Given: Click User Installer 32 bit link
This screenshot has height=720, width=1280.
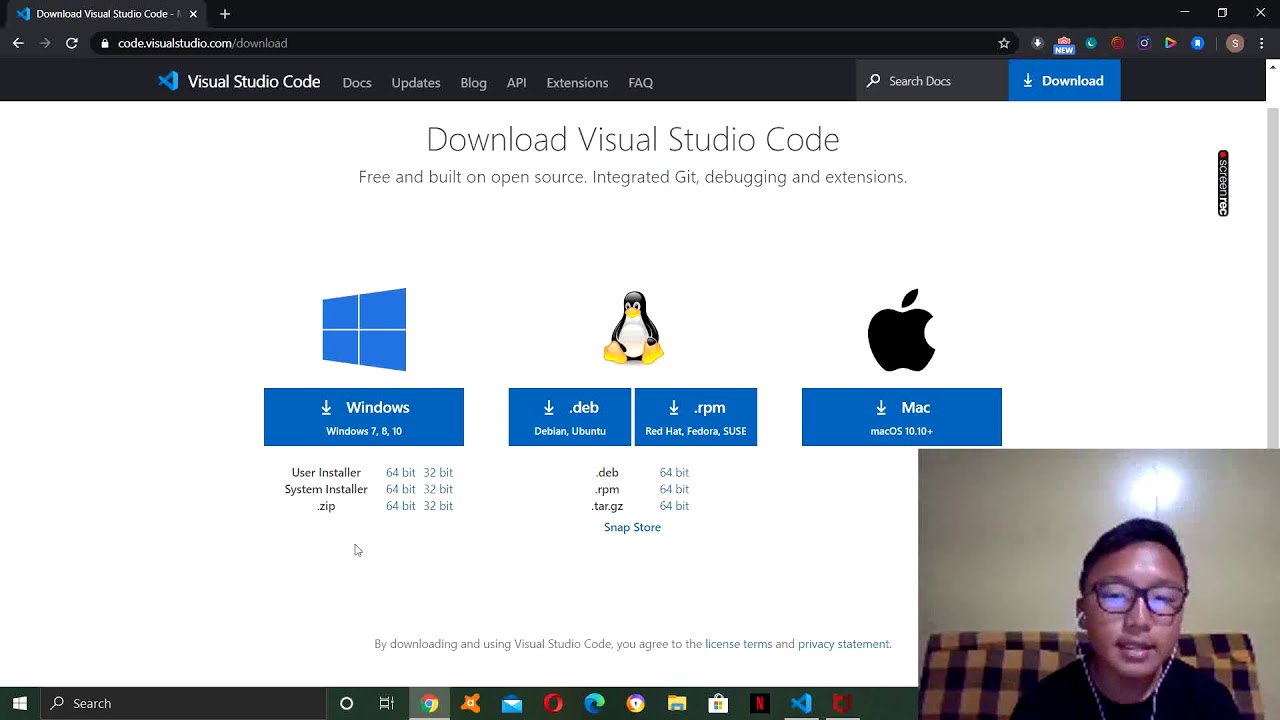Looking at the screenshot, I should (x=438, y=472).
